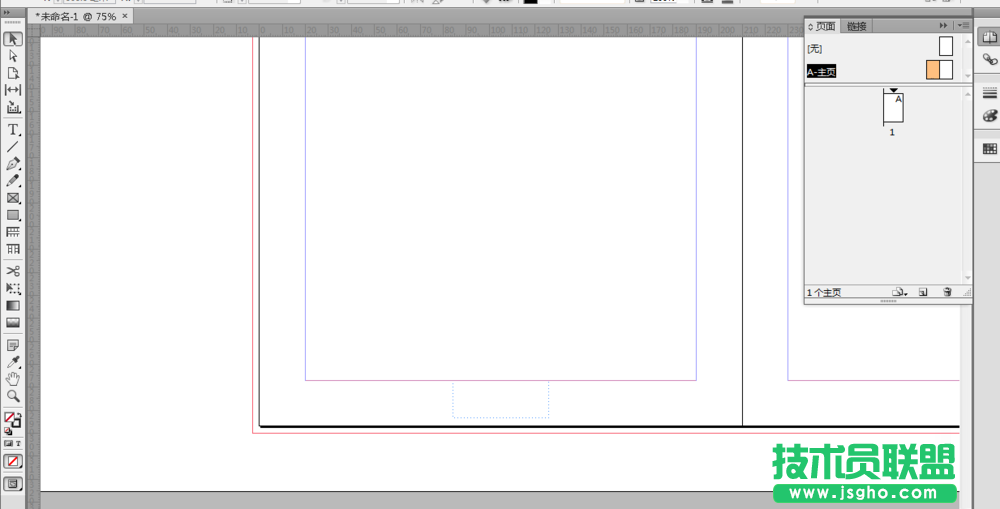
Task: Open the screen mode button
Action: pyautogui.click(x=13, y=483)
